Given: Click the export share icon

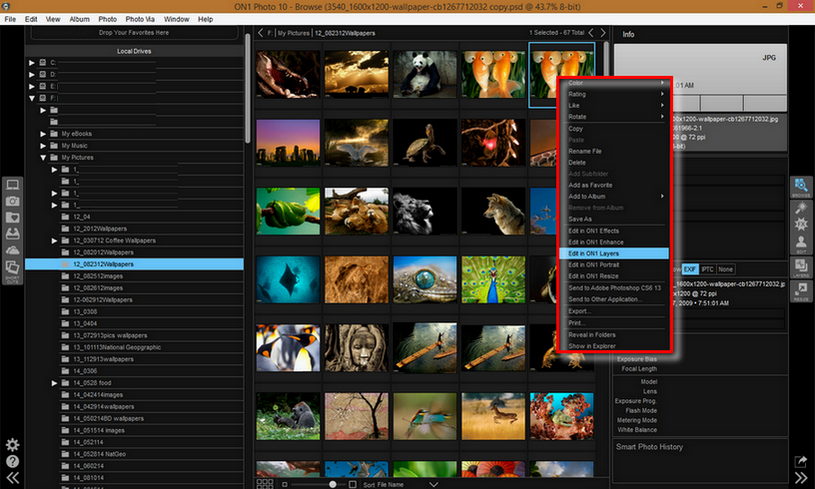Looking at the screenshot, I should [x=800, y=461].
